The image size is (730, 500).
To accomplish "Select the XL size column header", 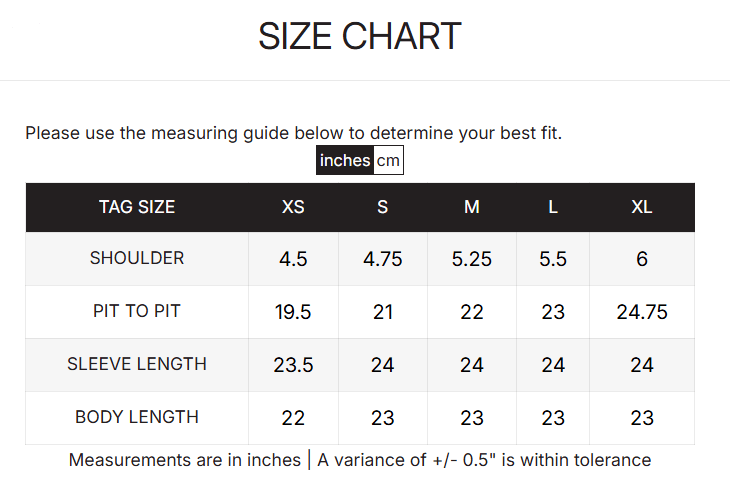I will (x=642, y=207).
